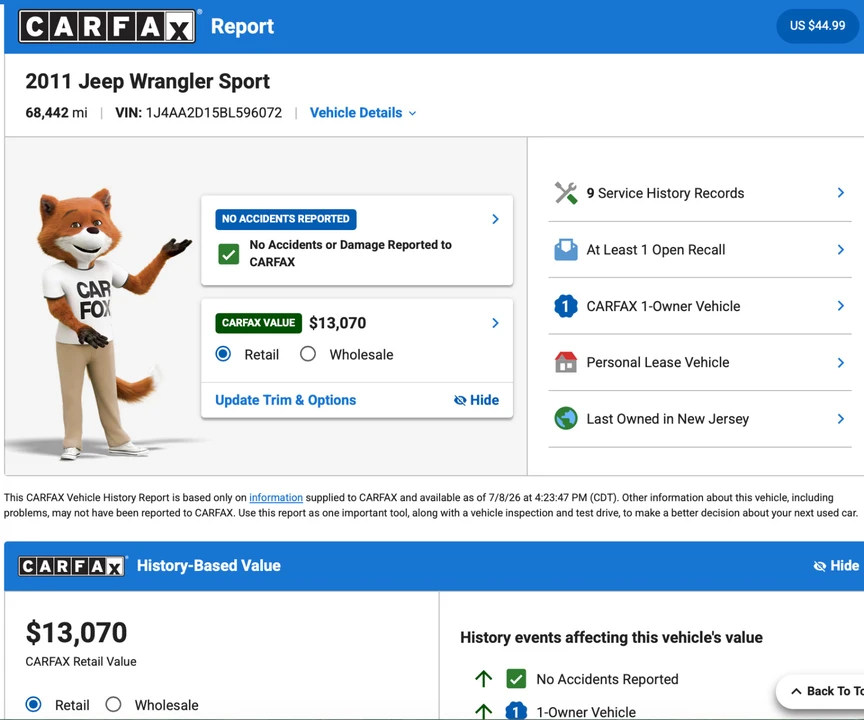Click the $13,070 value in CARFAX Value card
Viewport: 864px width, 720px height.
(337, 323)
